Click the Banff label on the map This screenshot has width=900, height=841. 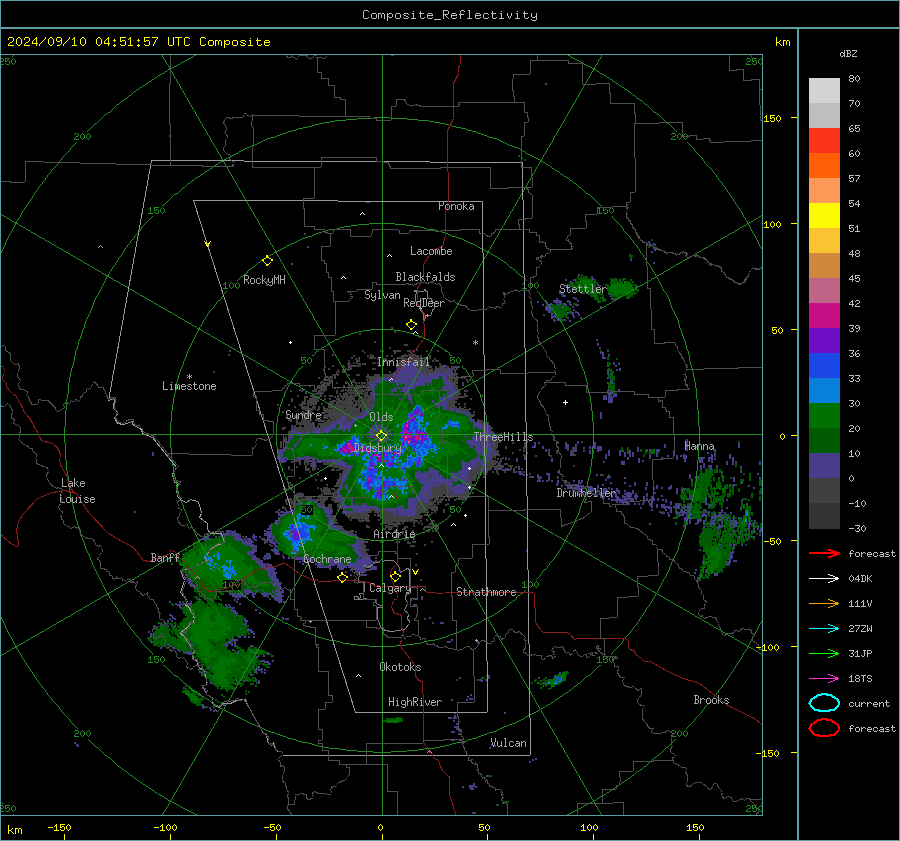[165, 557]
